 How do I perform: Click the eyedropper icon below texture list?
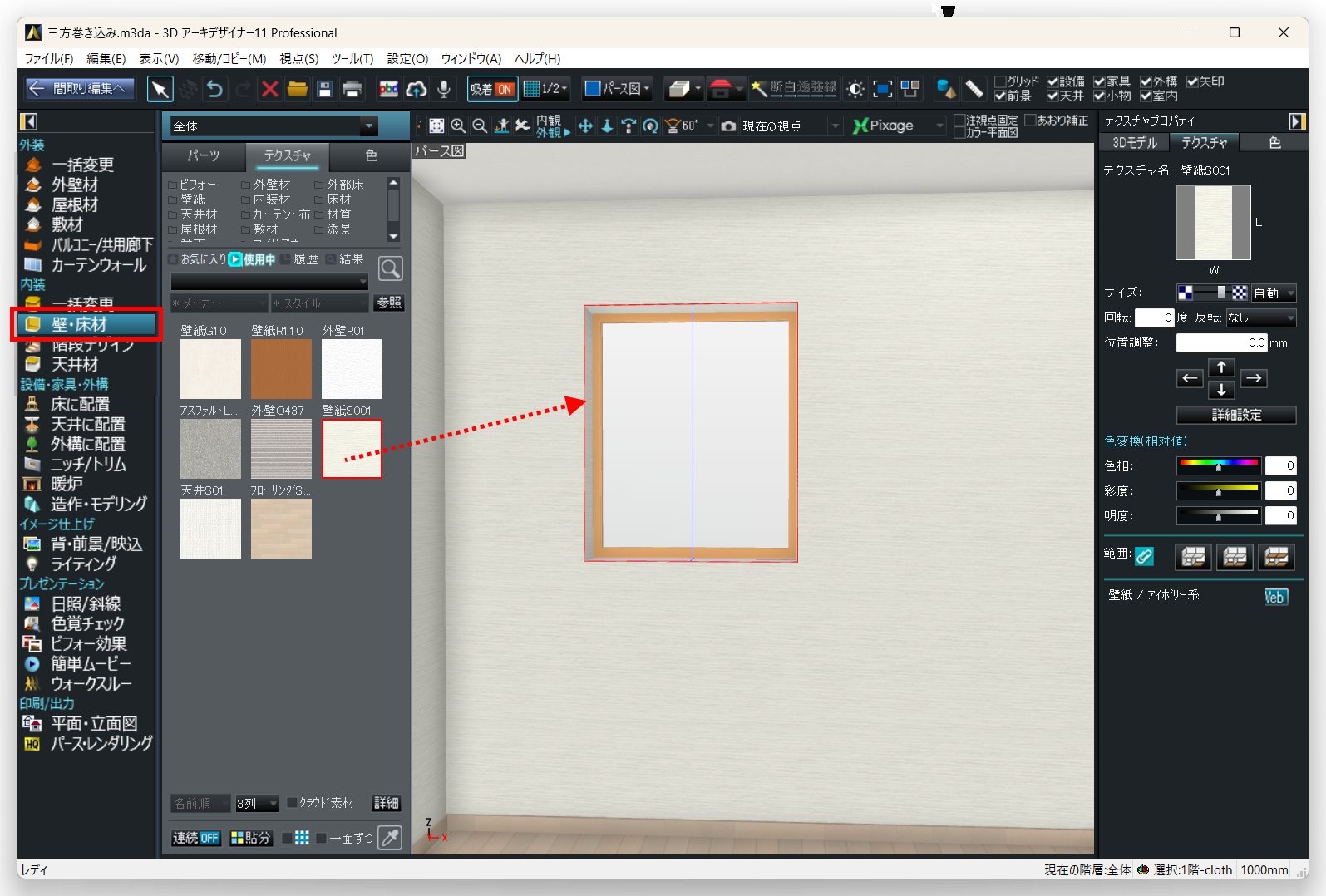point(390,837)
